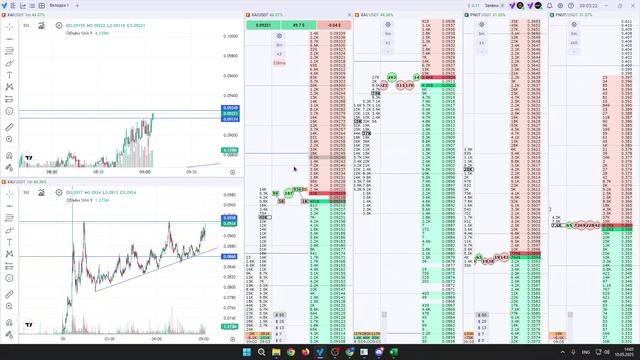Open timeframe selector of bottom chart
The height and width of the screenshot is (360, 640).
pos(27,192)
